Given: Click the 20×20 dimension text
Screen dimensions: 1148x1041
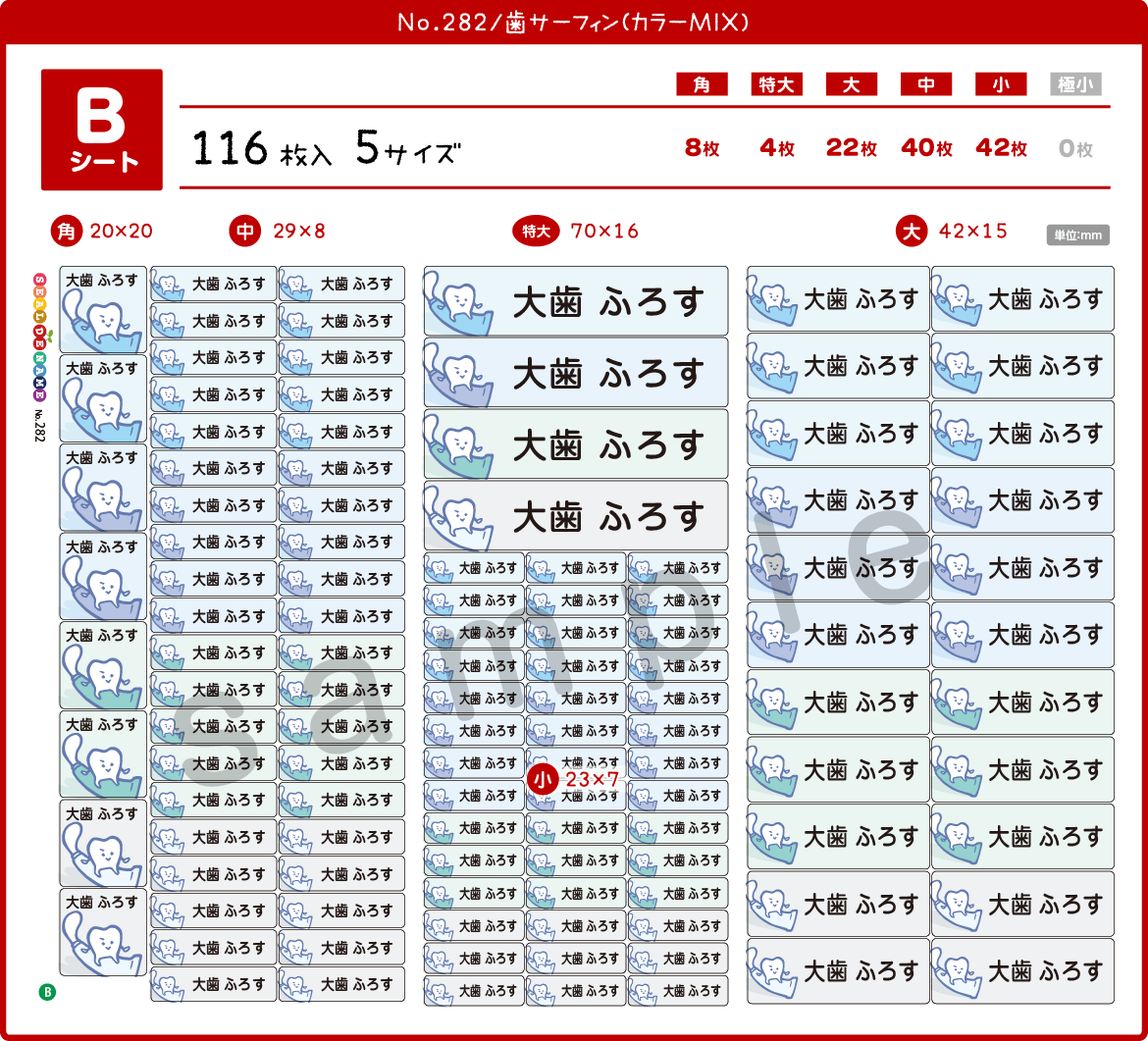Looking at the screenshot, I should point(122,232).
